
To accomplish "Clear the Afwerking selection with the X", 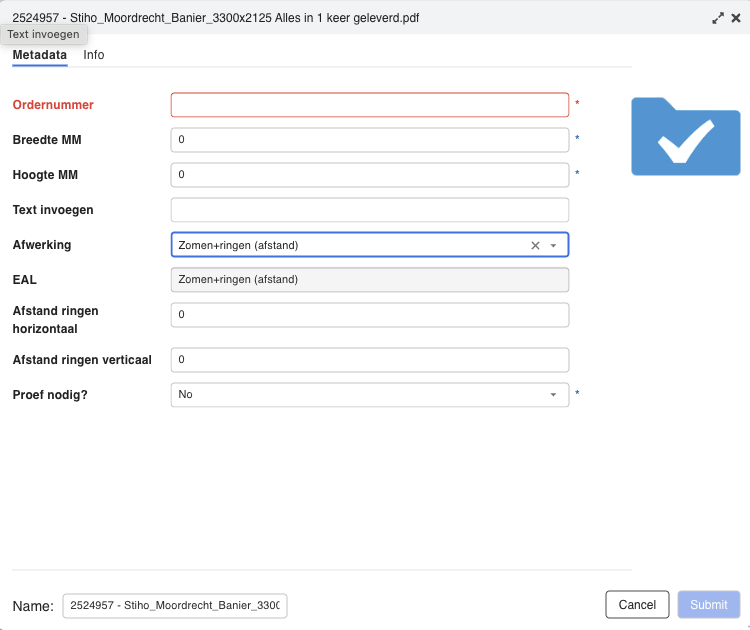I will (x=535, y=245).
